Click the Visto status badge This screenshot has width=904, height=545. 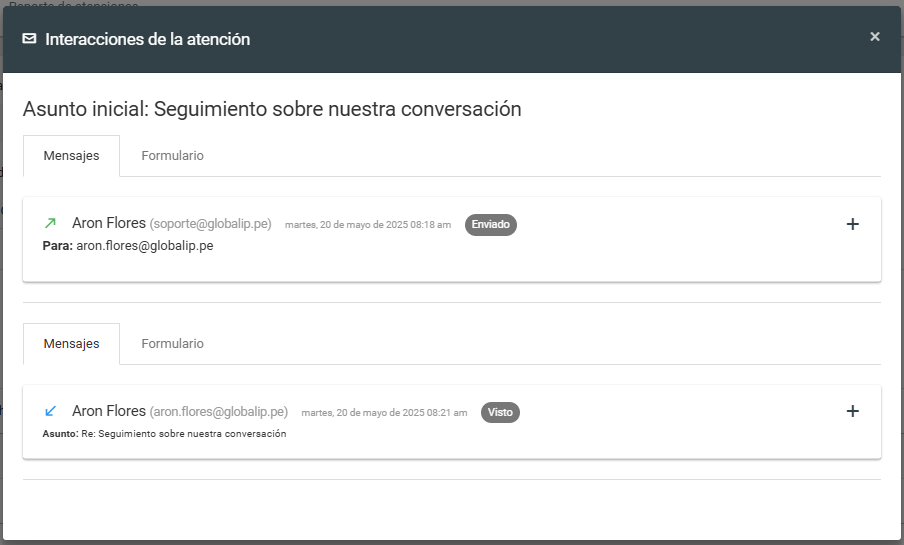(500, 412)
